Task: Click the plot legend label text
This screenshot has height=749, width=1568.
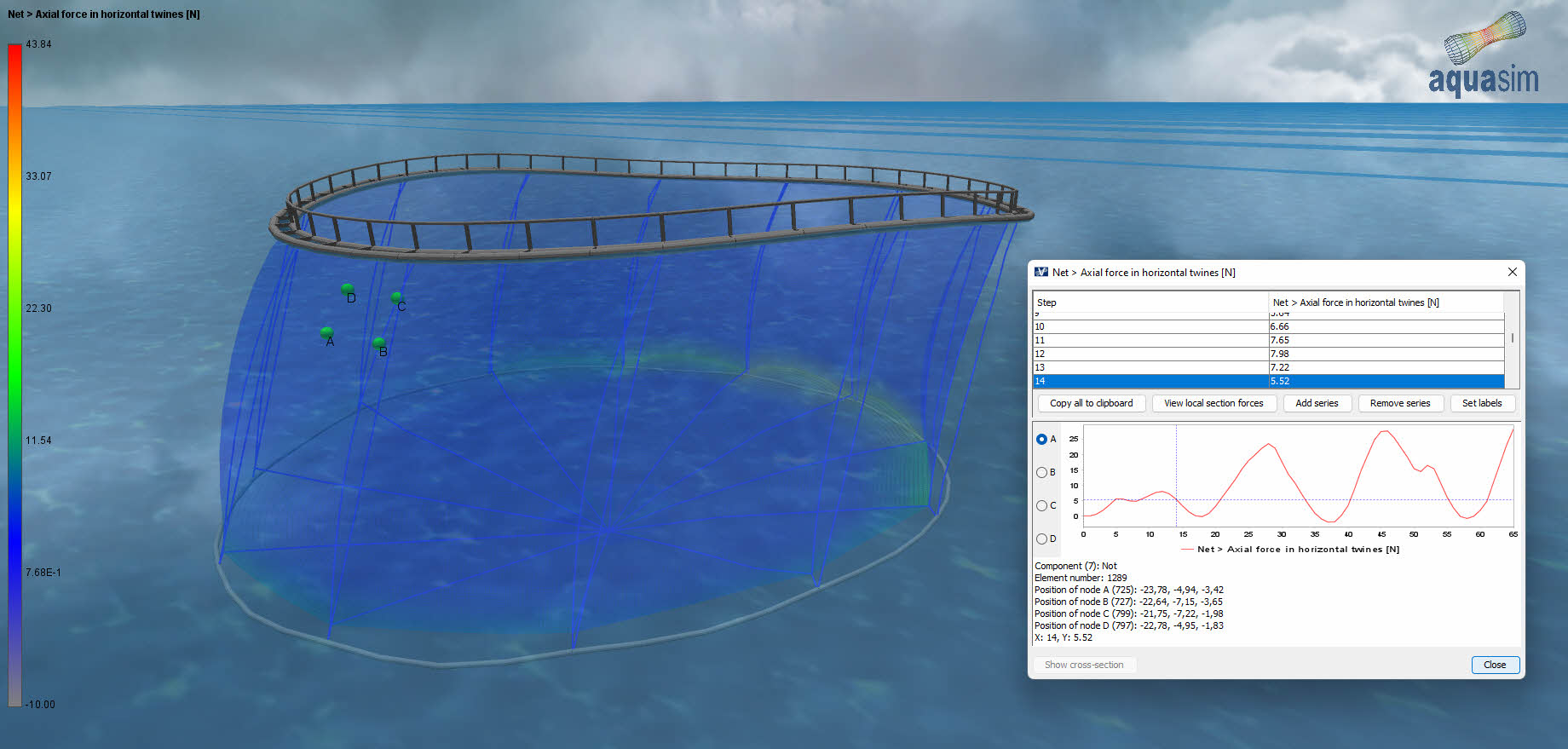Action: [1298, 550]
